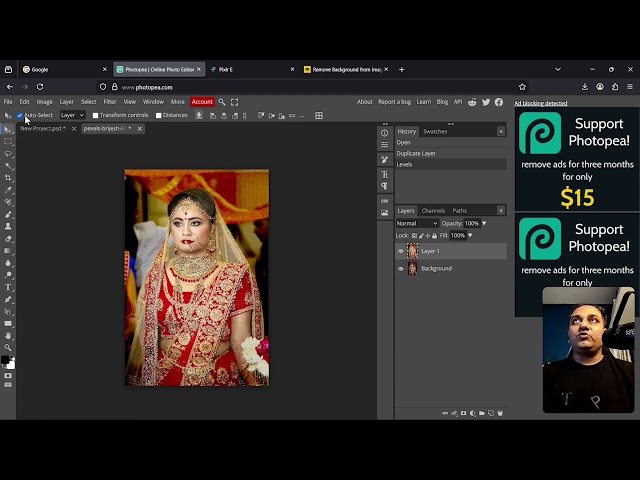Viewport: 640px width, 480px height.
Task: Open the search magnifier in menu bar
Action: (x=222, y=102)
